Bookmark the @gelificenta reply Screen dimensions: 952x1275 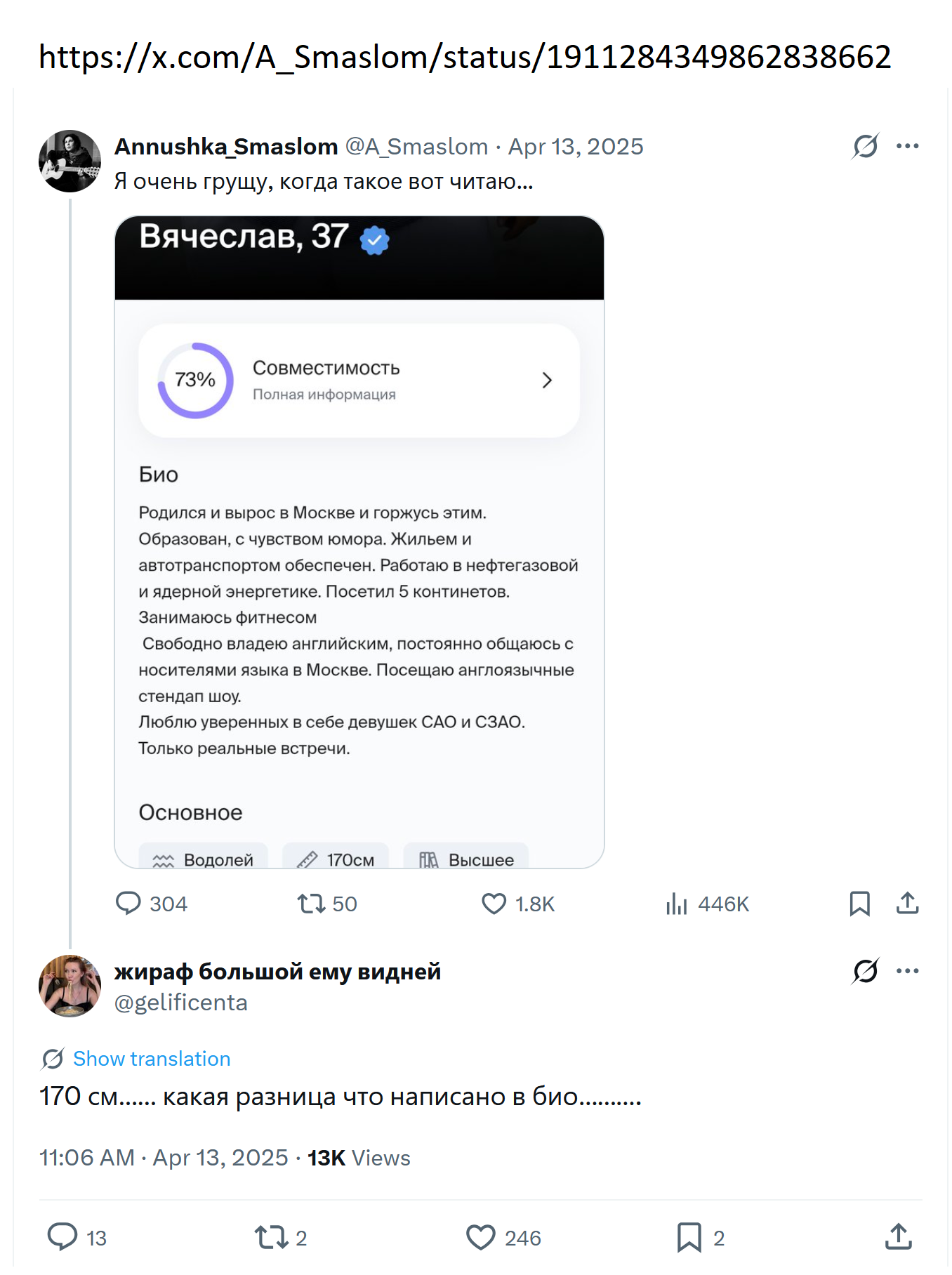click(x=689, y=1237)
